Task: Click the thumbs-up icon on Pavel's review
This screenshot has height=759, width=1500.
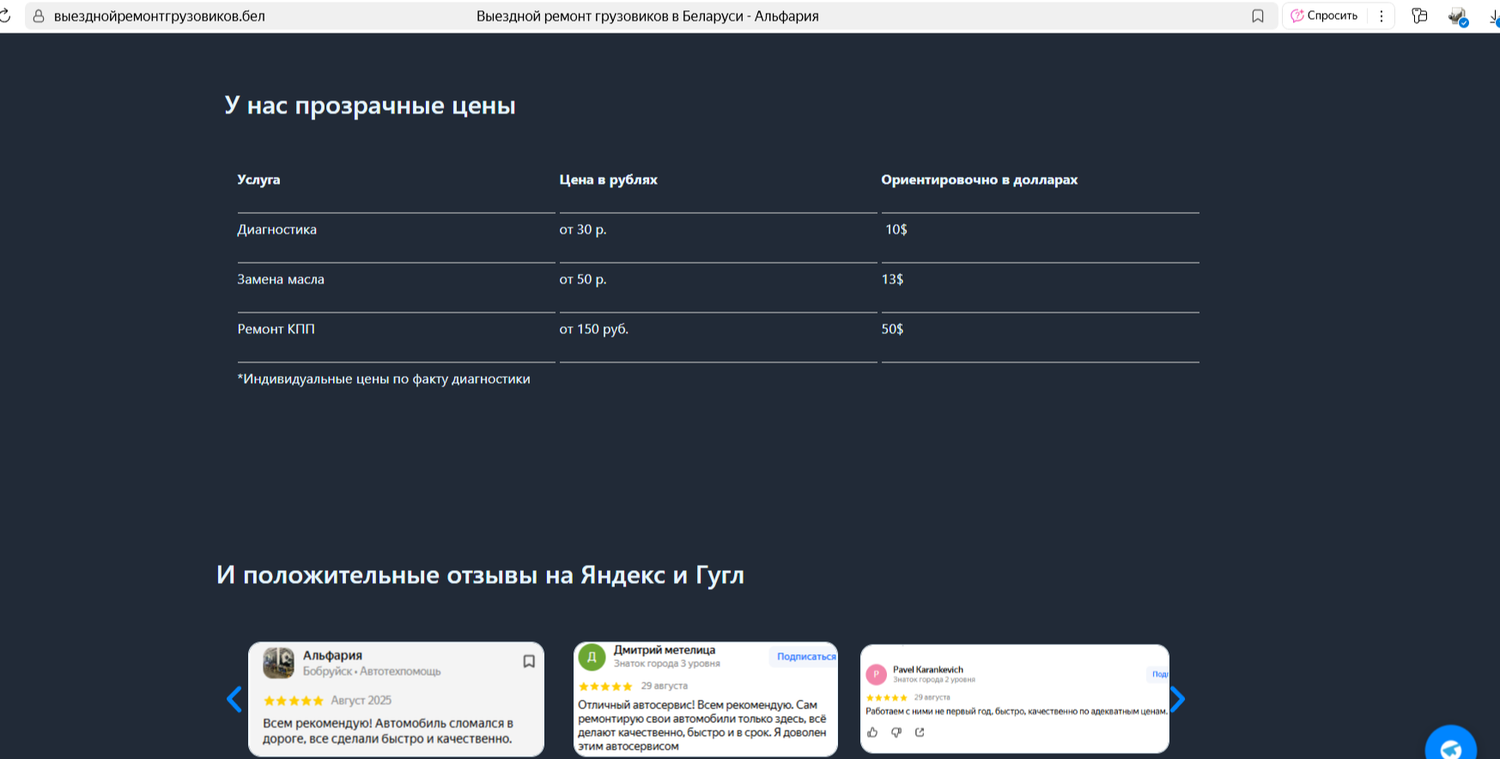Action: [x=872, y=732]
